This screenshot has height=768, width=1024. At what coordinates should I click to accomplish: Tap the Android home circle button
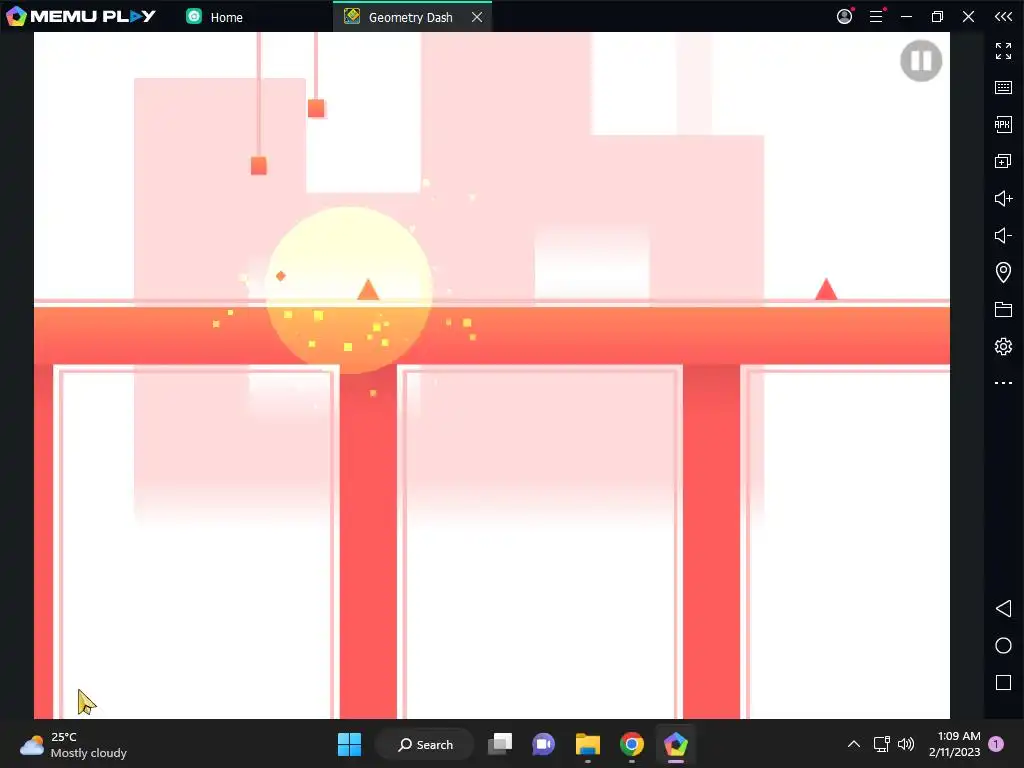[x=1003, y=645]
